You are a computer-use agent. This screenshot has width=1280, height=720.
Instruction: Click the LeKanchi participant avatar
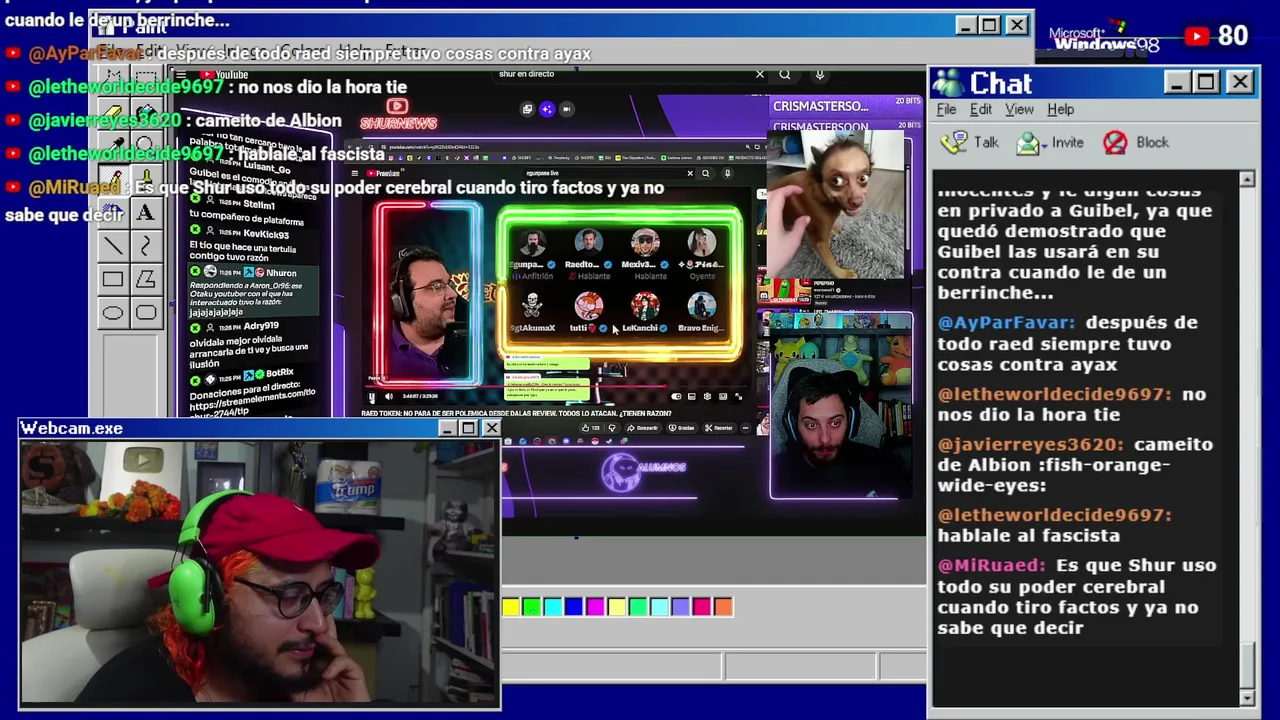pos(645,305)
